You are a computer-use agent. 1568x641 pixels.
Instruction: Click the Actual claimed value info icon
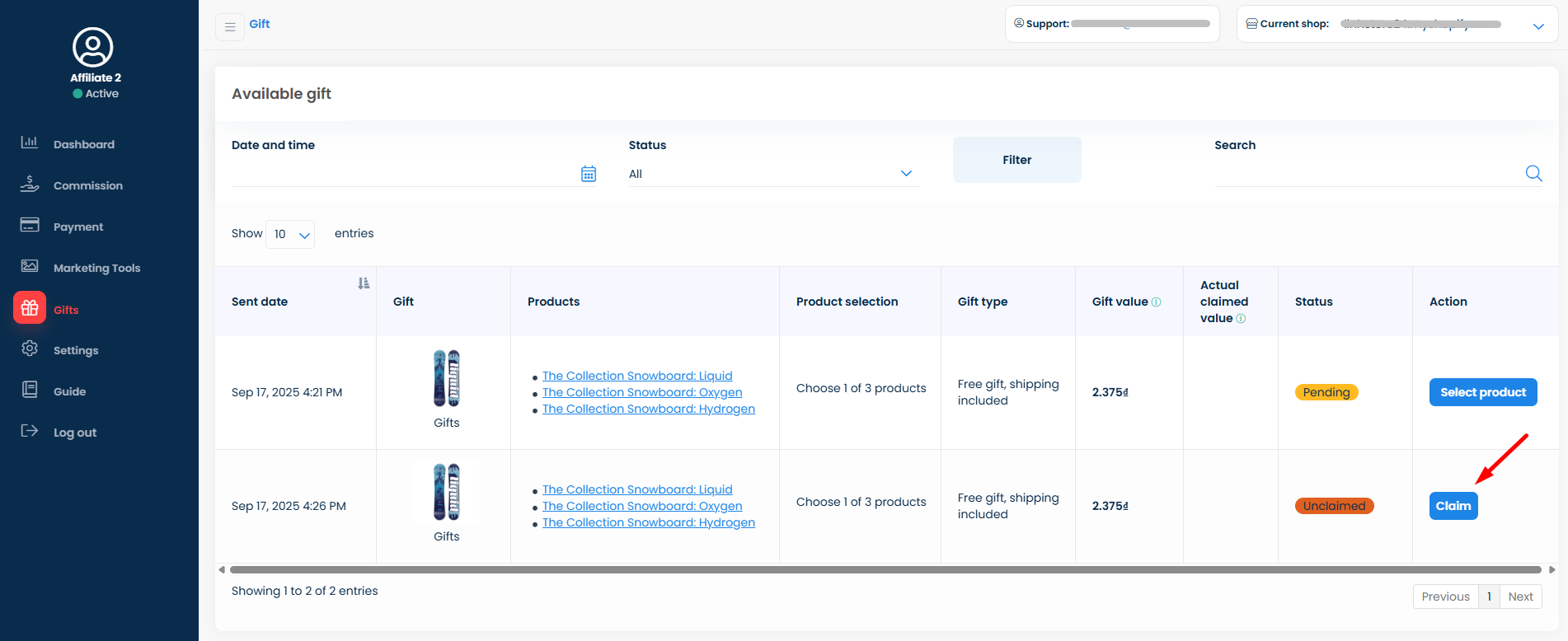[1241, 319]
